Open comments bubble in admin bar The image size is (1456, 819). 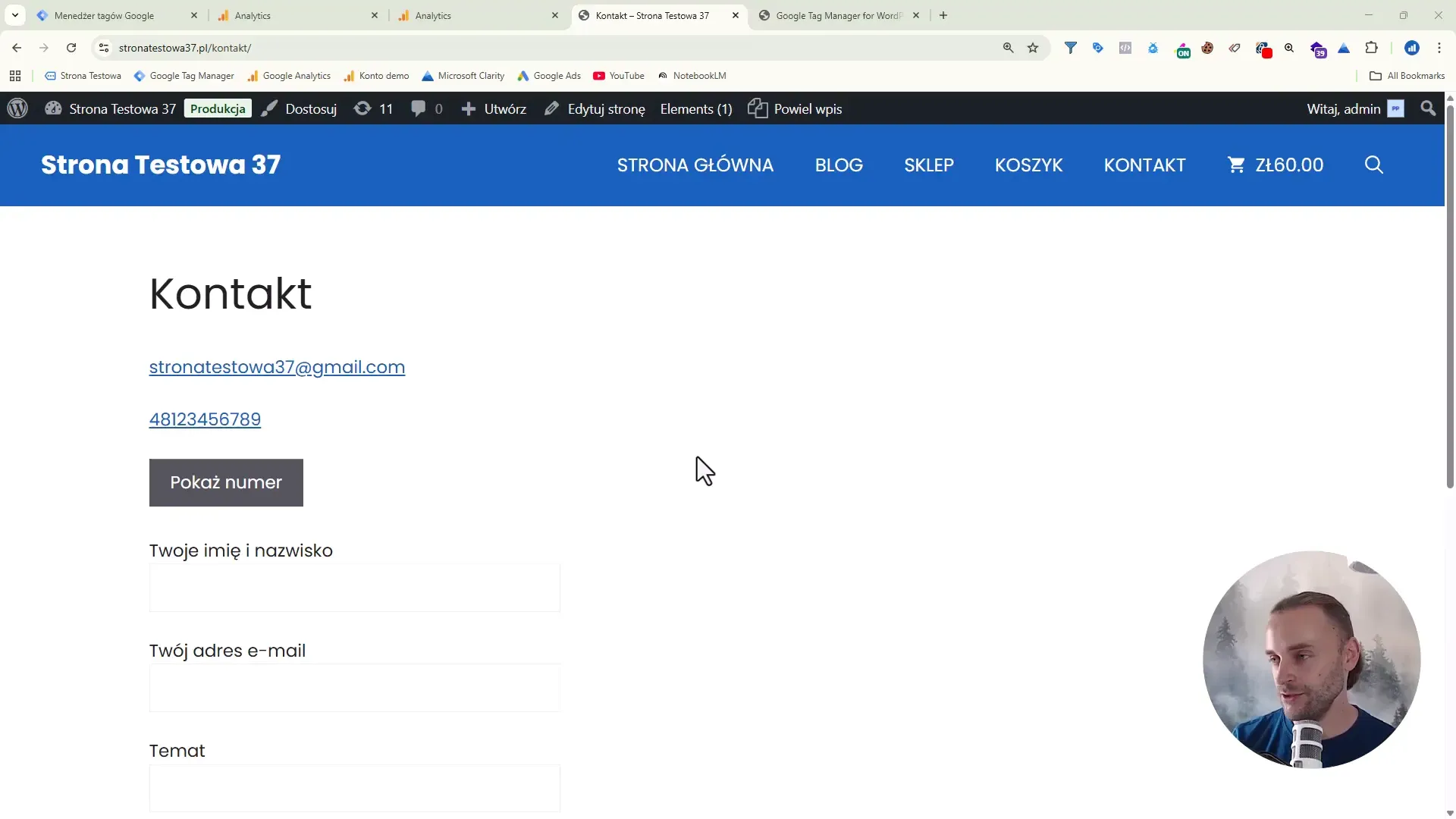tap(426, 108)
